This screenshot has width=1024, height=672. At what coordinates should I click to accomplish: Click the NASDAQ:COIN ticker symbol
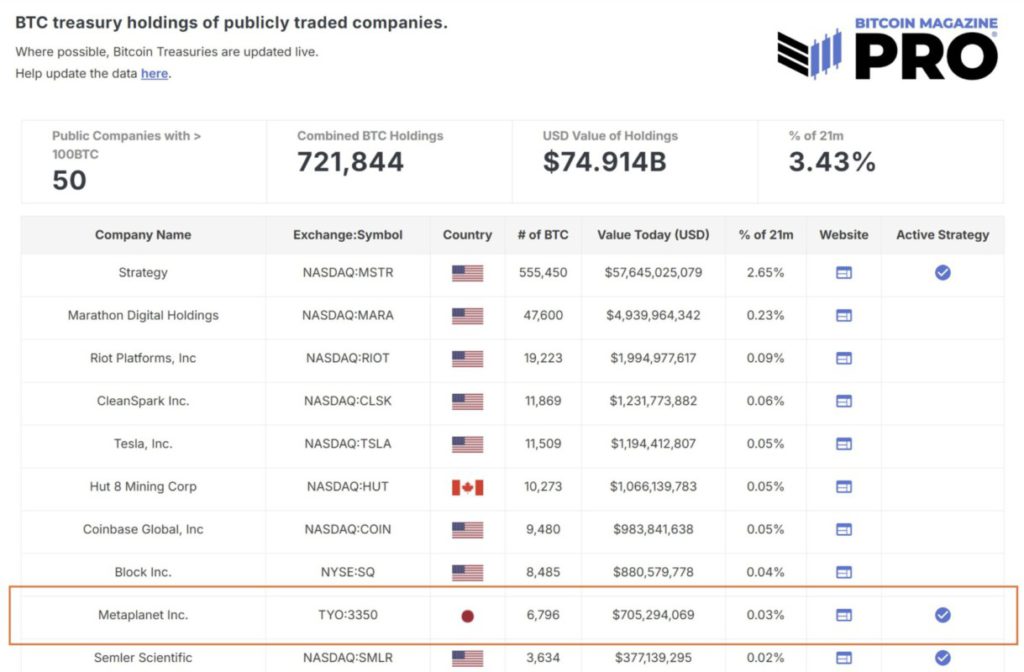(x=348, y=529)
